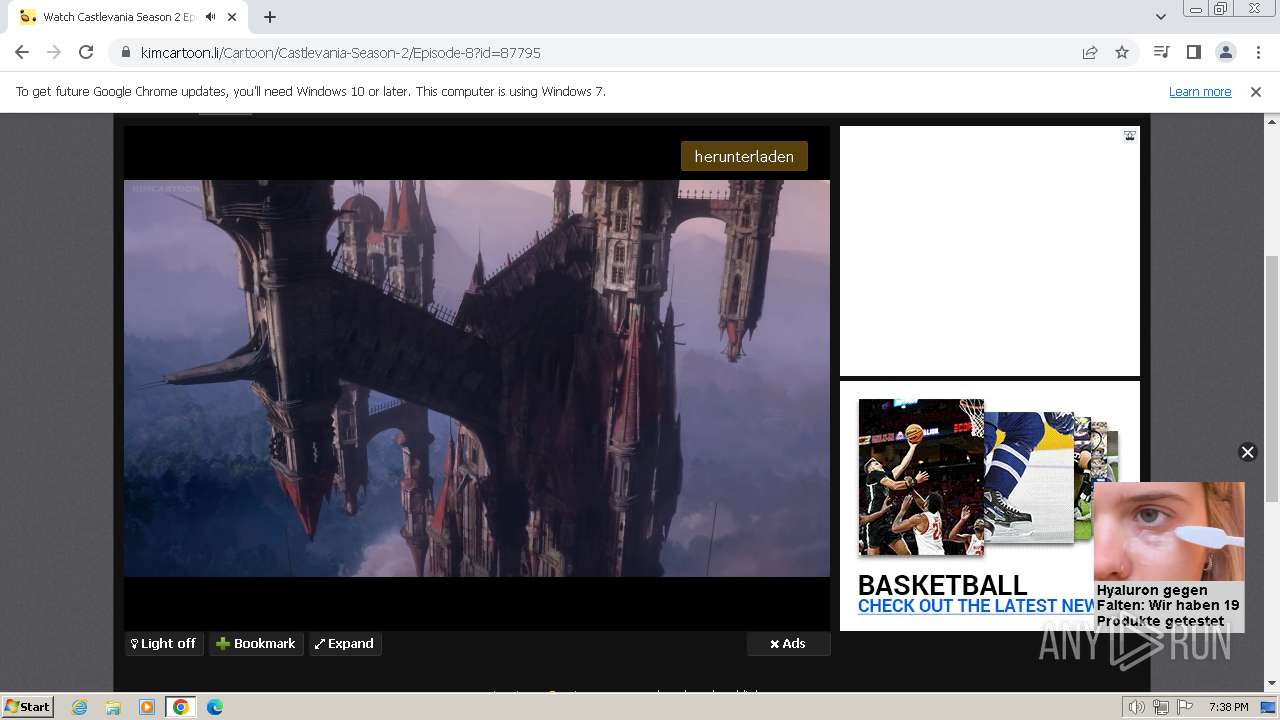
Task: Open the Action Center flag icon
Action: tap(1185, 707)
